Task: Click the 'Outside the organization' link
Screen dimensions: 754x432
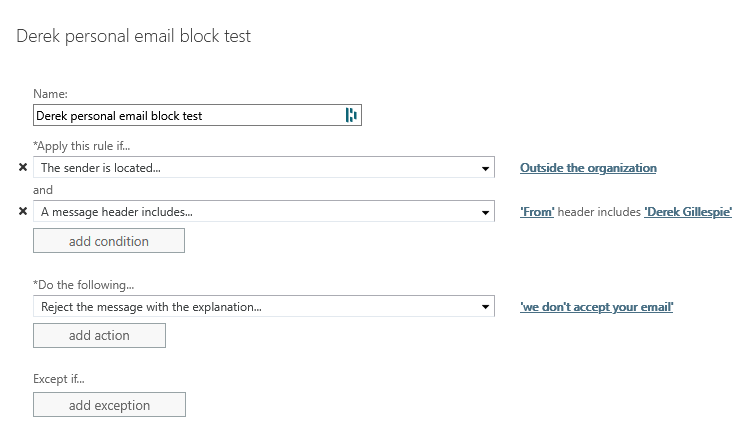Action: coord(588,168)
